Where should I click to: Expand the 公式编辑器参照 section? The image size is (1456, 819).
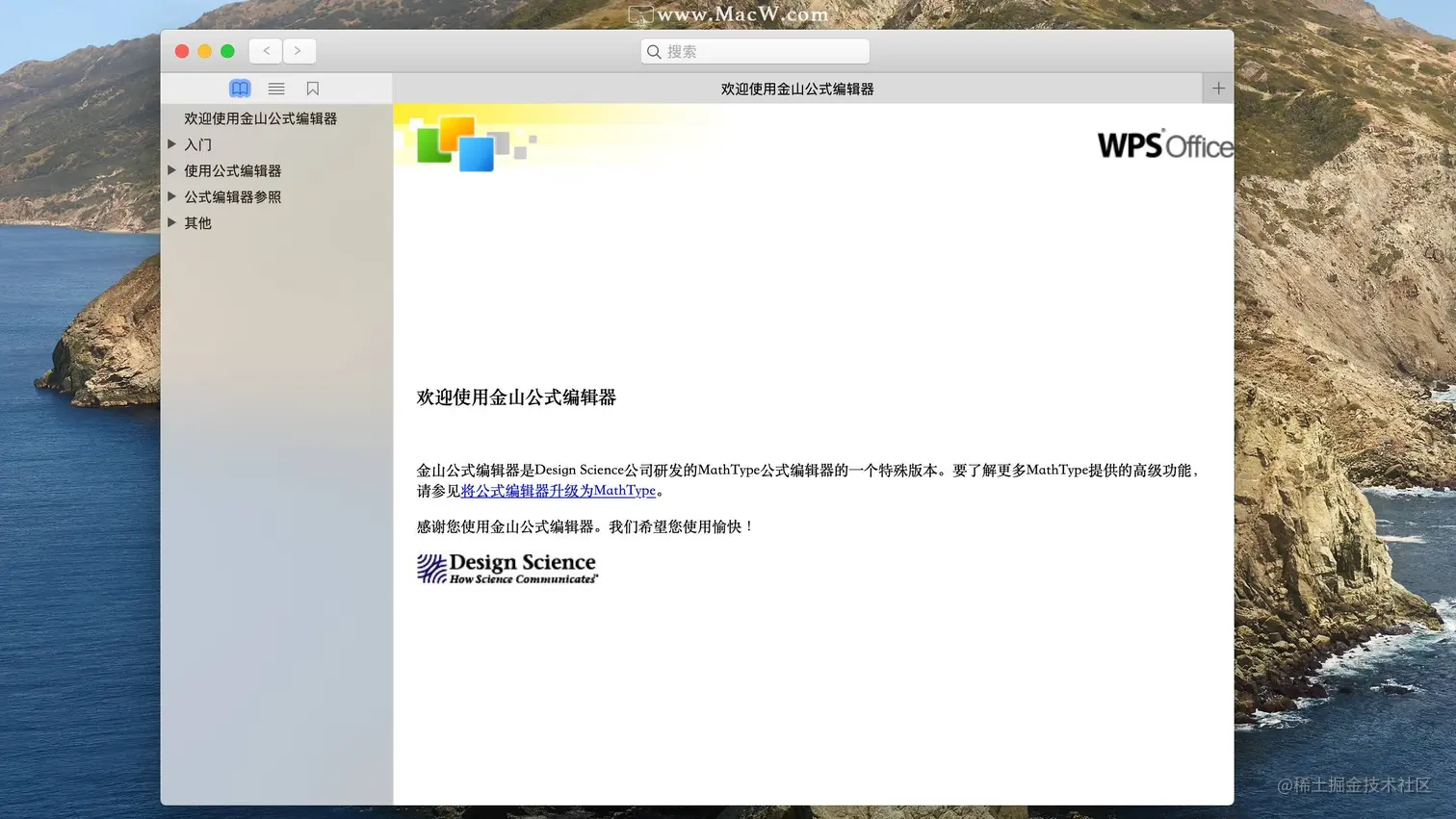tap(171, 196)
